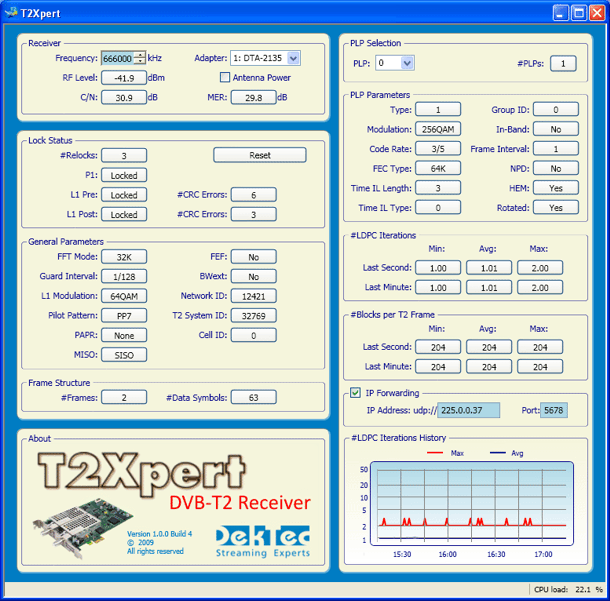Click the LDPC Iterations History chart
Screen dimensions: 610x601
click(472, 503)
